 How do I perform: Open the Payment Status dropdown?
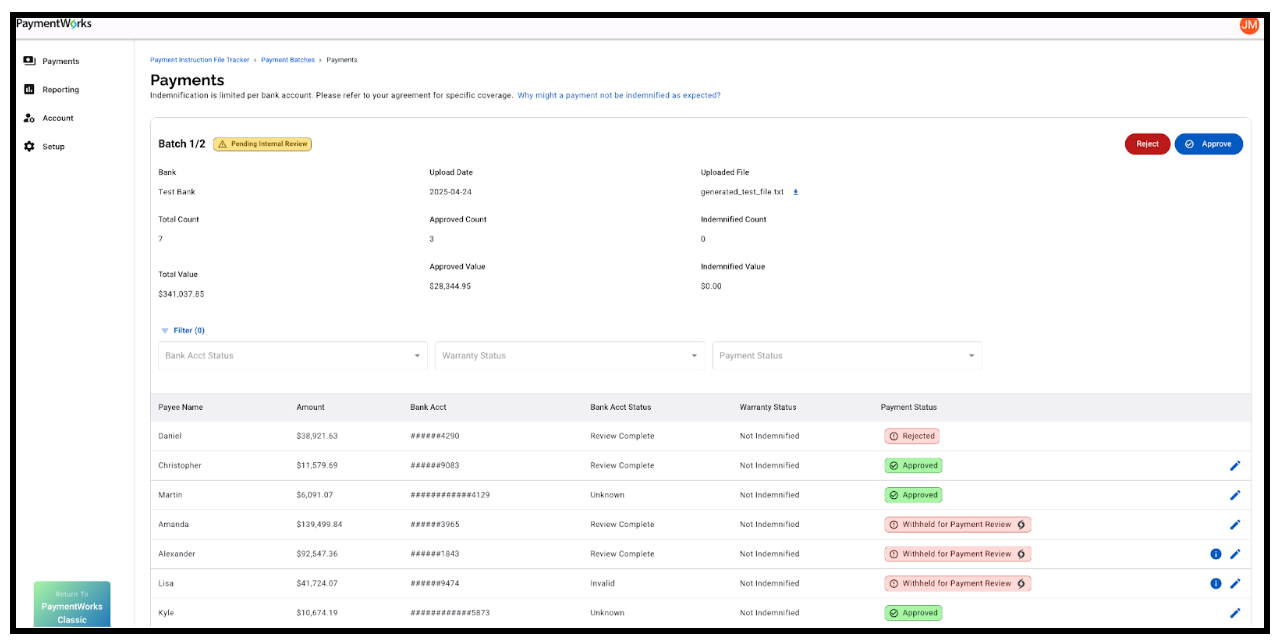point(847,356)
